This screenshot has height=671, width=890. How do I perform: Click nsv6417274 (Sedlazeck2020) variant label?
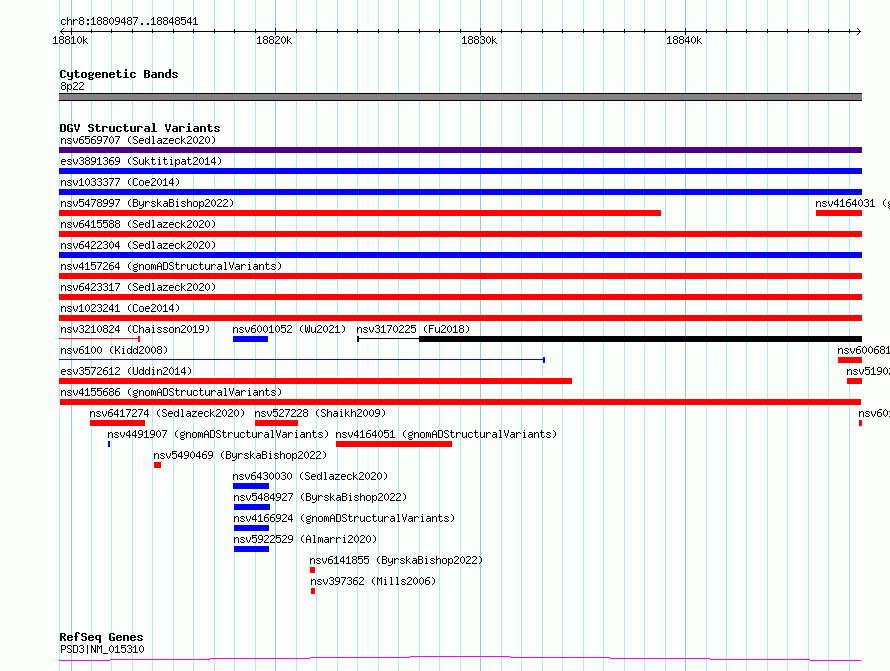click(x=167, y=413)
